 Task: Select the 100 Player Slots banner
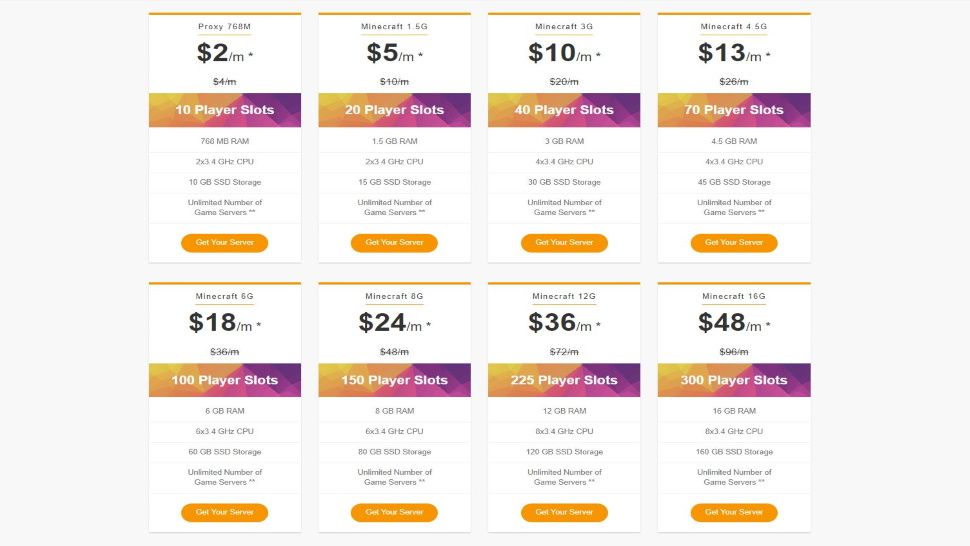[225, 380]
